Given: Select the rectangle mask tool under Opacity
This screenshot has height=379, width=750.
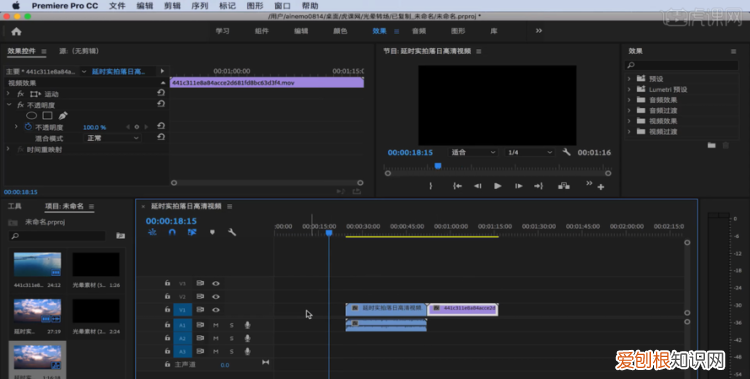Looking at the screenshot, I should coord(47,116).
